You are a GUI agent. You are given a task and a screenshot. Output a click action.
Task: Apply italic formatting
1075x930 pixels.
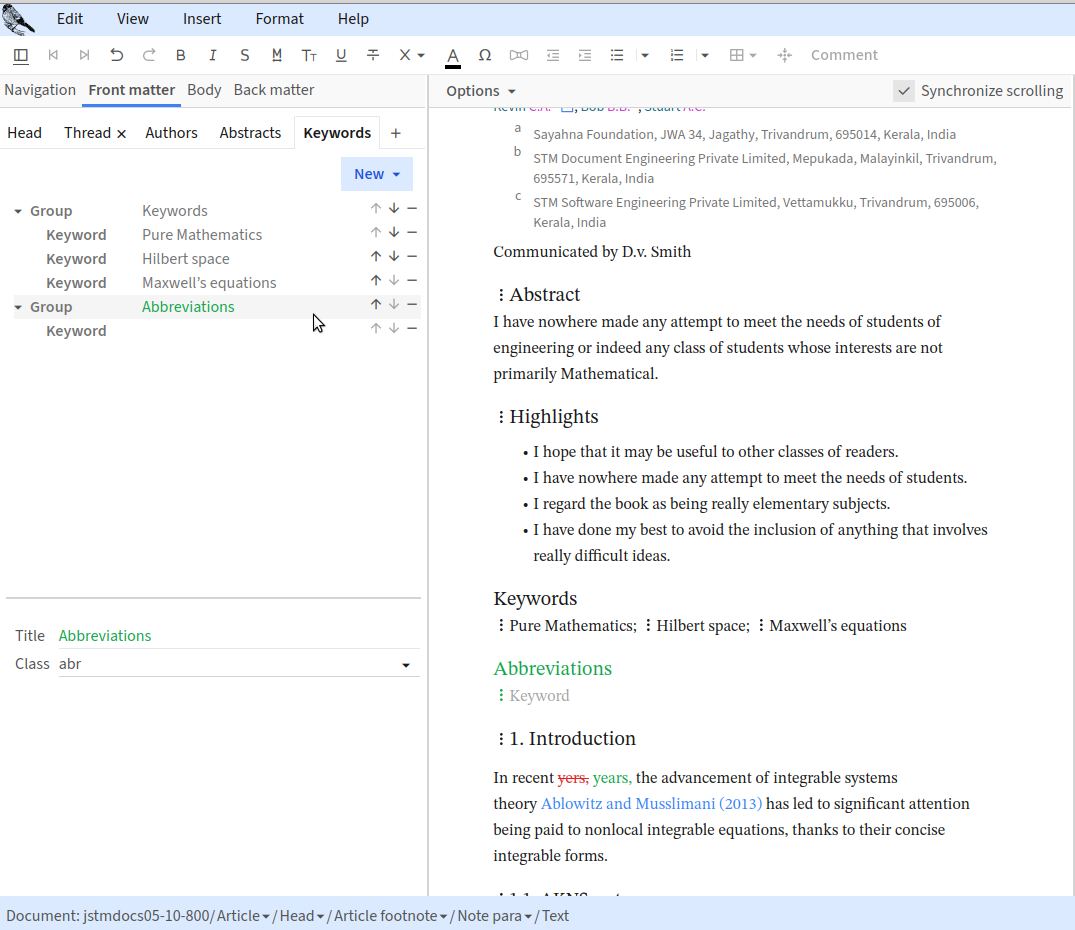click(213, 55)
